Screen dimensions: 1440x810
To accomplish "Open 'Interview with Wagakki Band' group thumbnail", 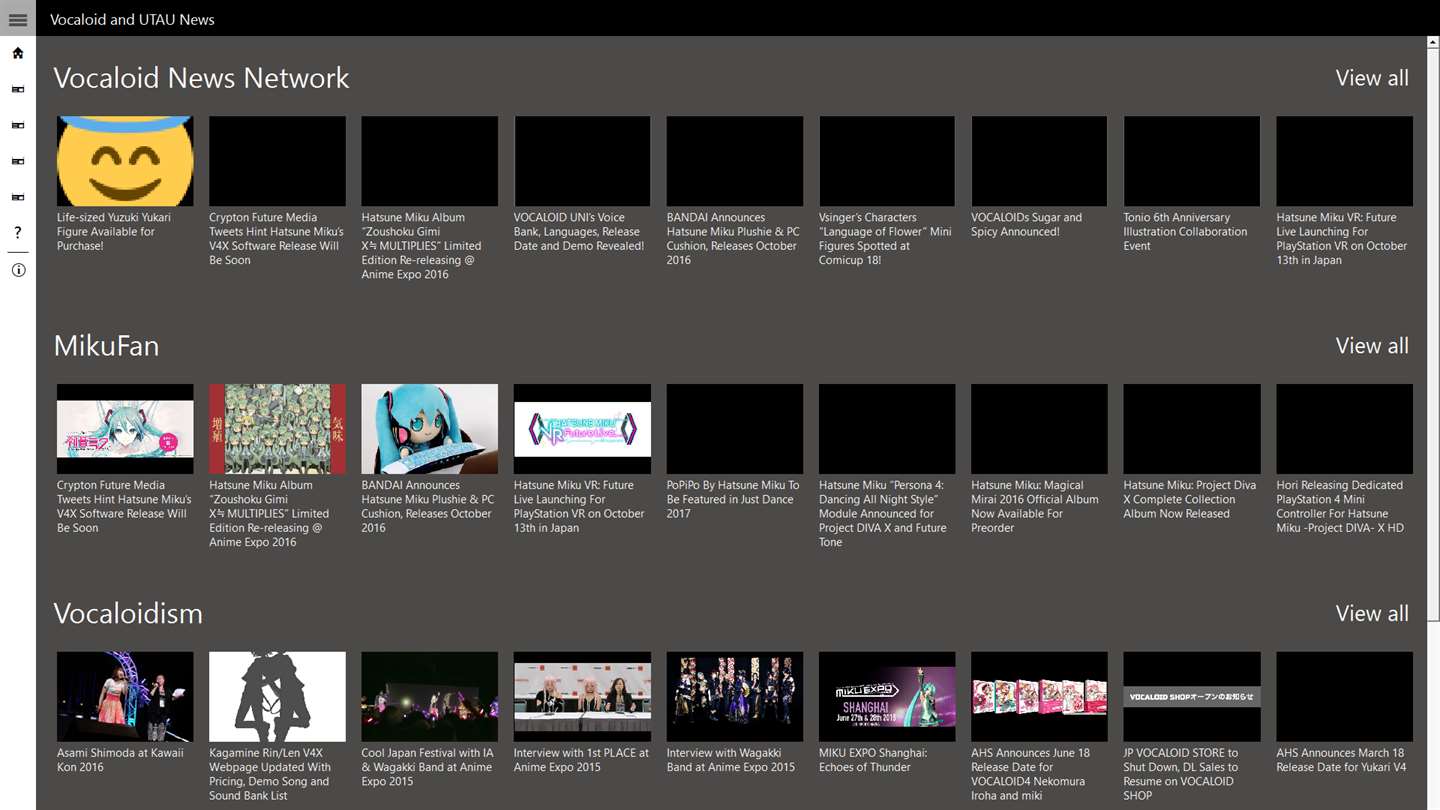I will [735, 697].
